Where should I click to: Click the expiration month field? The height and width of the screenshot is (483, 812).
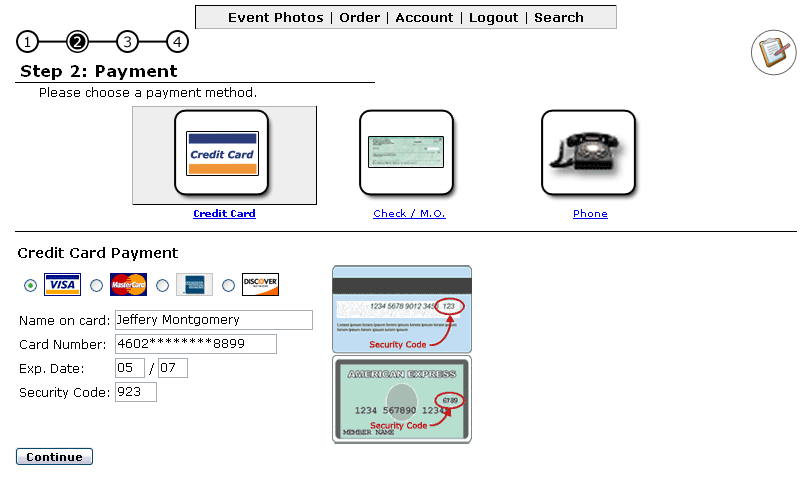(130, 368)
